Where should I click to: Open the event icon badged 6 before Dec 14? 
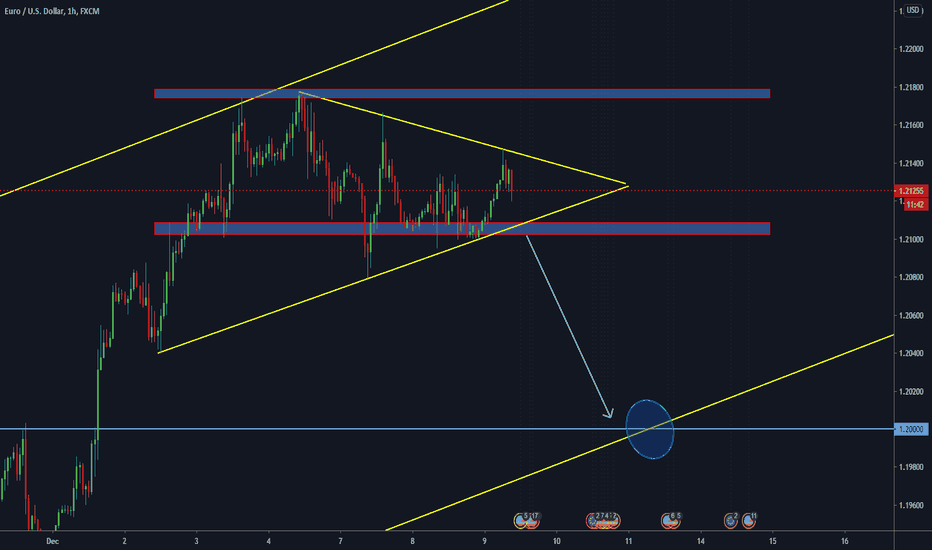coord(667,521)
